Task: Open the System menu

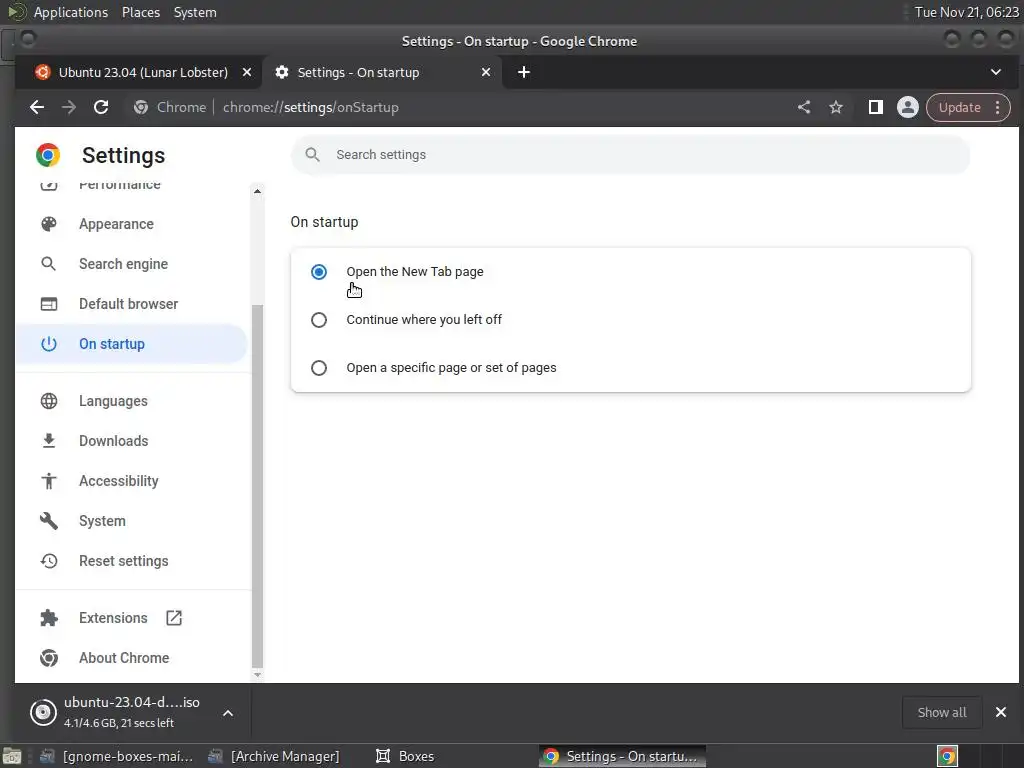Action: tap(195, 12)
